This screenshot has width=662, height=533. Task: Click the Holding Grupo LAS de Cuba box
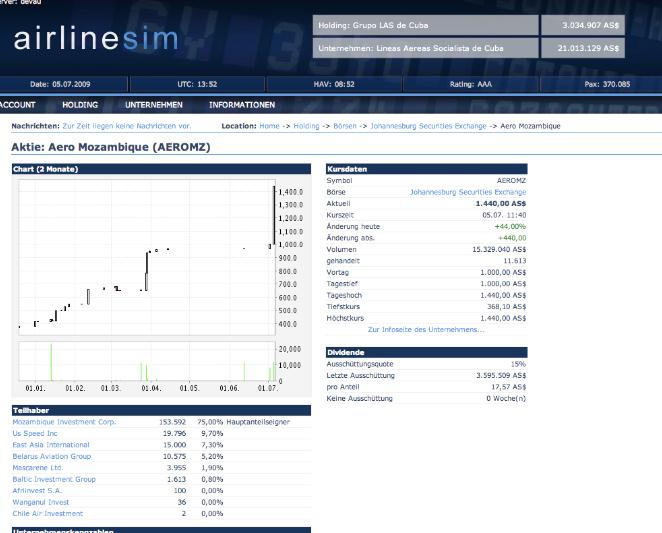click(426, 25)
